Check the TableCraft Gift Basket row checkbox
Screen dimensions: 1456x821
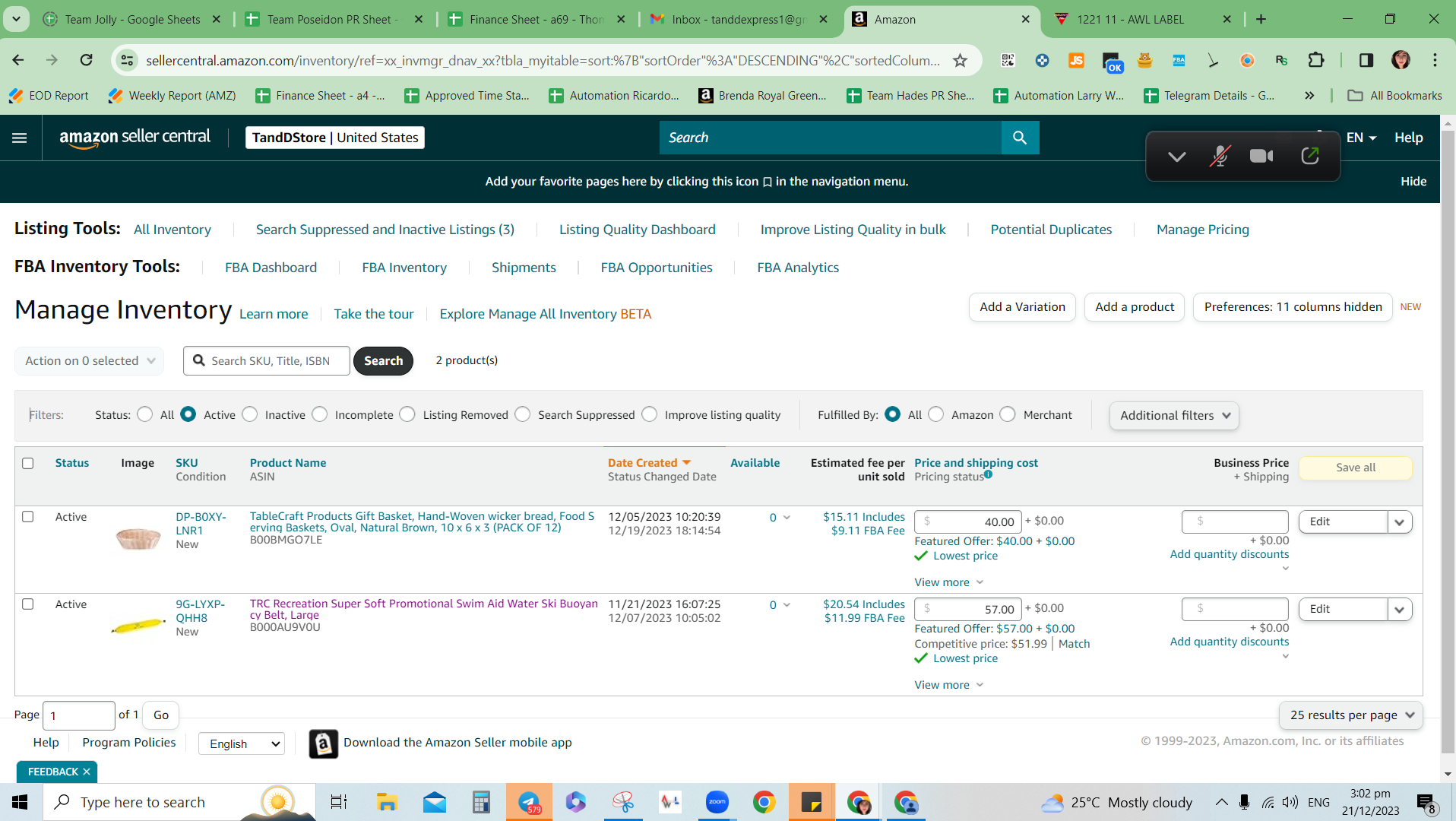pos(28,517)
